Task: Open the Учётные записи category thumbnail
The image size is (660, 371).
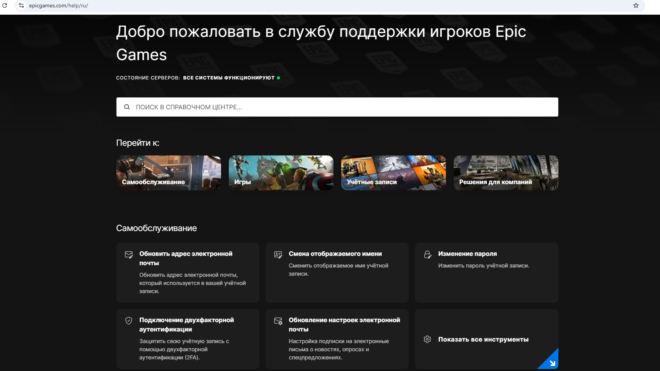Action: click(x=393, y=173)
